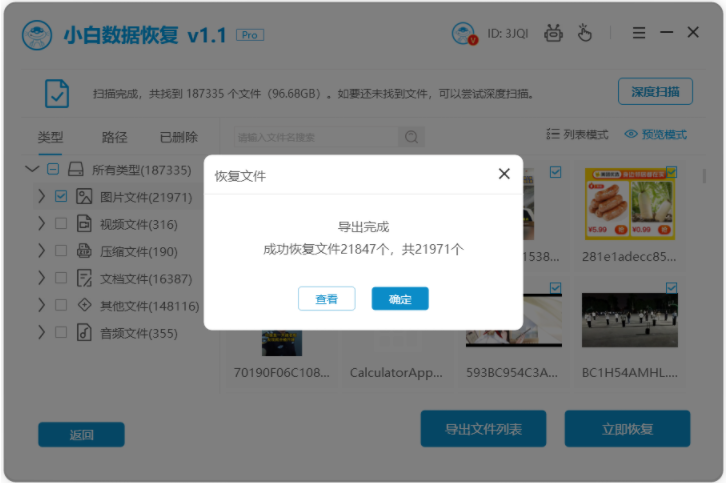Switch to 列表模式 view
Image resolution: width=726 pixels, height=485 pixels.
point(577,134)
